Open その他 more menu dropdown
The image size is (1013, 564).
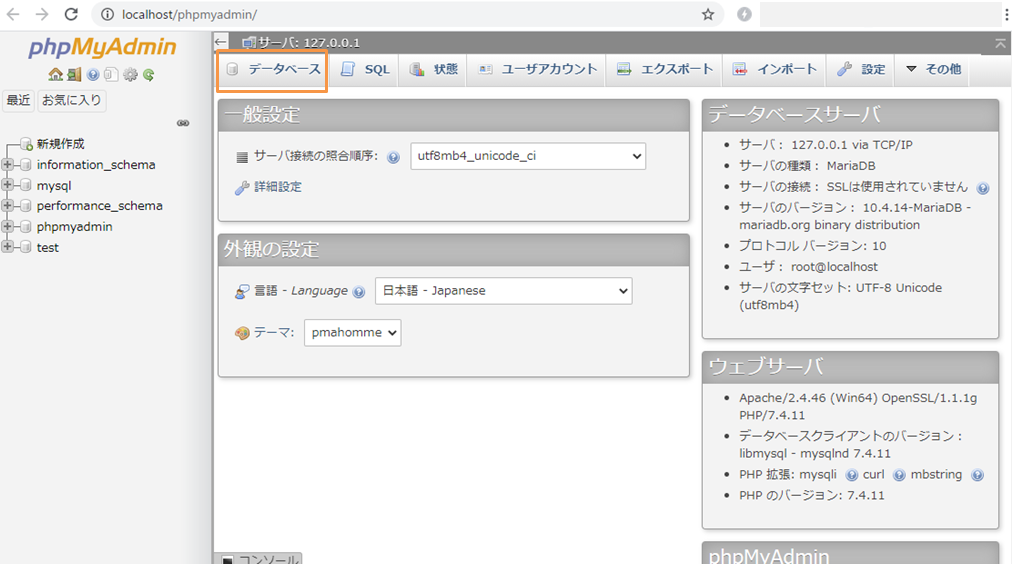click(x=933, y=69)
